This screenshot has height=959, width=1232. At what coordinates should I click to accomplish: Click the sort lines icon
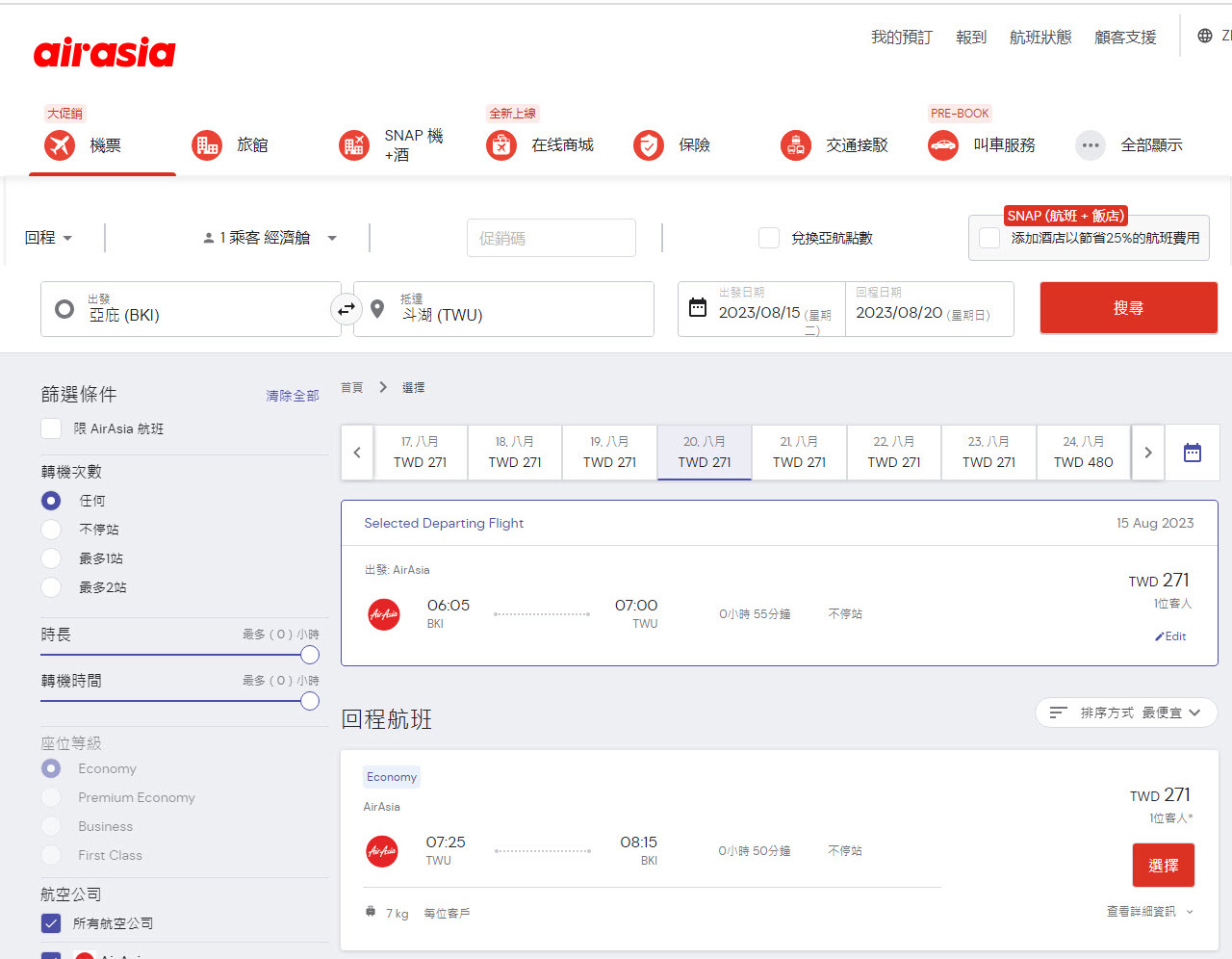tap(1059, 713)
